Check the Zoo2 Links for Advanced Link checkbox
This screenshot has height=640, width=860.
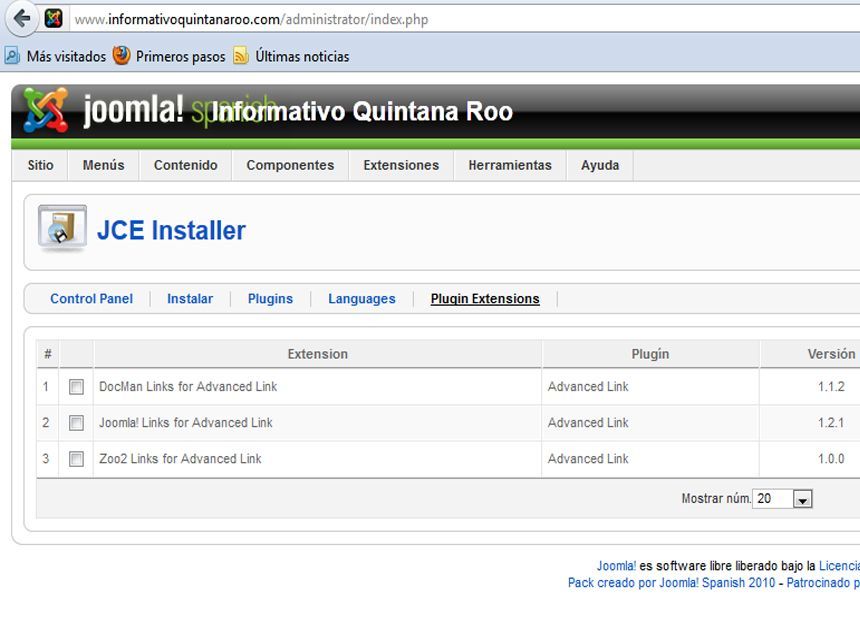click(76, 459)
